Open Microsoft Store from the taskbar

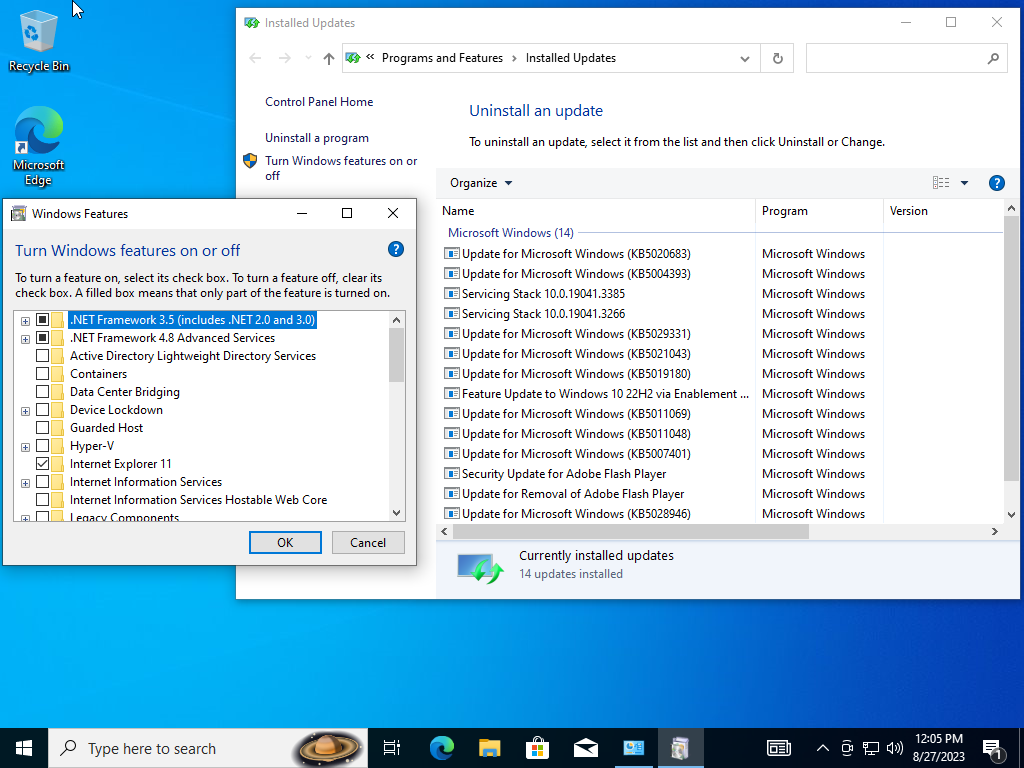pos(537,748)
